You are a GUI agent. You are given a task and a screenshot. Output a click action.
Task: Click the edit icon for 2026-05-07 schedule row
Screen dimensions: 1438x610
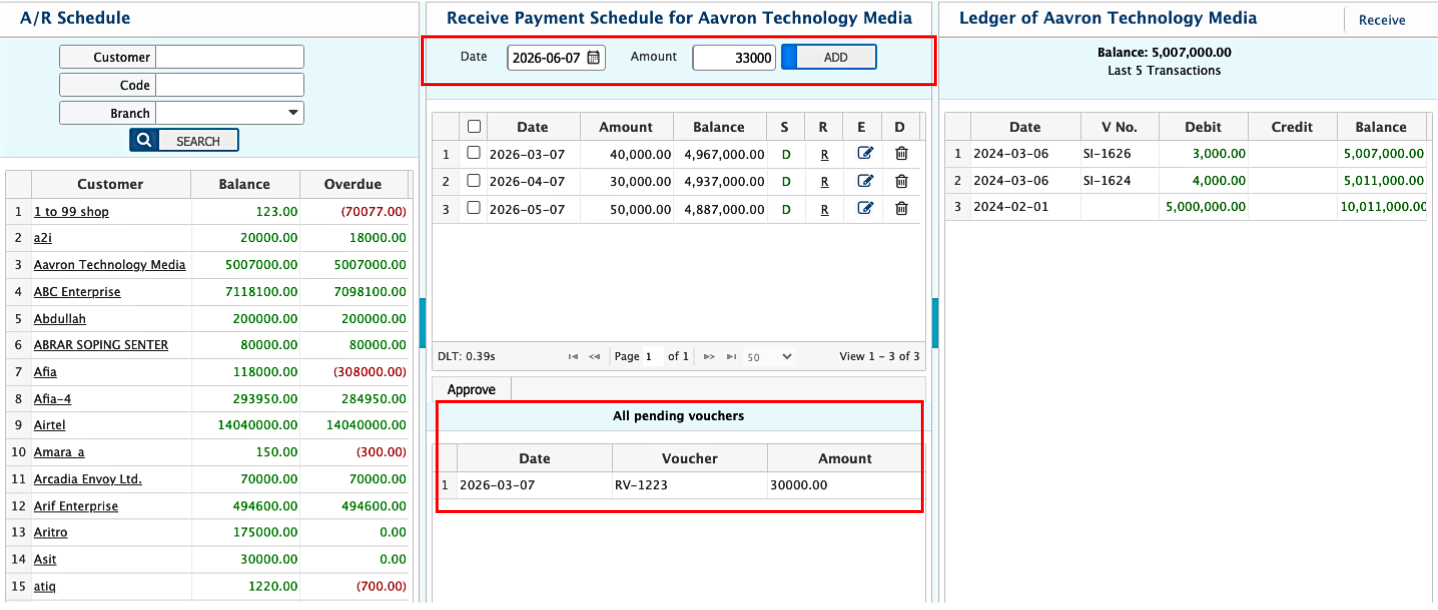pyautogui.click(x=865, y=208)
